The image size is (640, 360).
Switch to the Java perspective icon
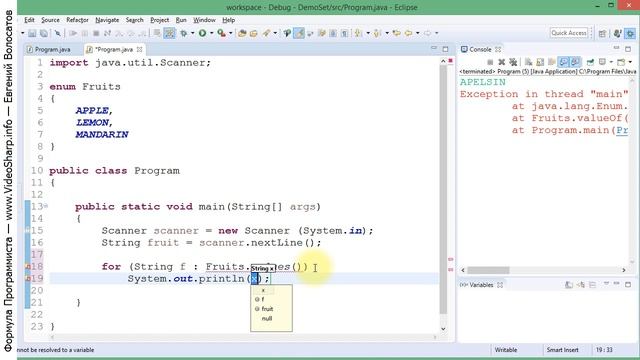(618, 33)
